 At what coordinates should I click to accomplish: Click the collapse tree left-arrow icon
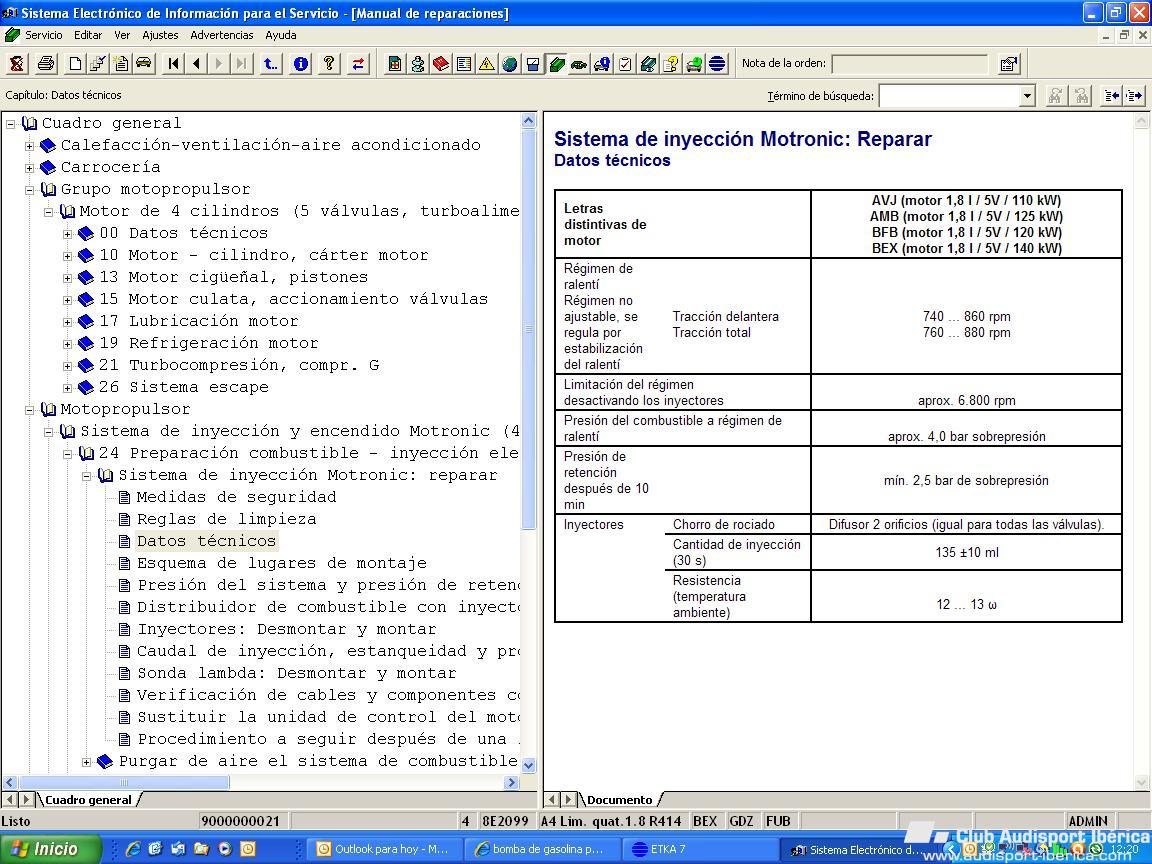(1112, 96)
